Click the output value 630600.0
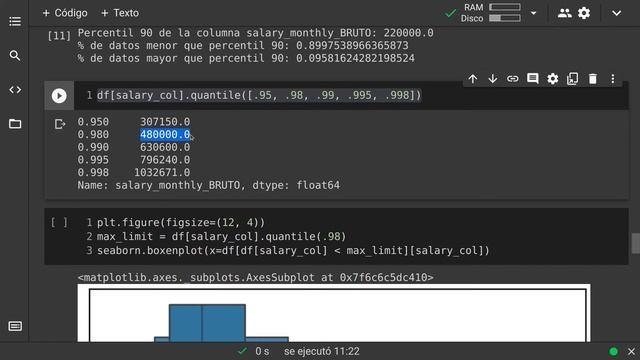Image resolution: width=640 pixels, height=360 pixels. [x=165, y=147]
